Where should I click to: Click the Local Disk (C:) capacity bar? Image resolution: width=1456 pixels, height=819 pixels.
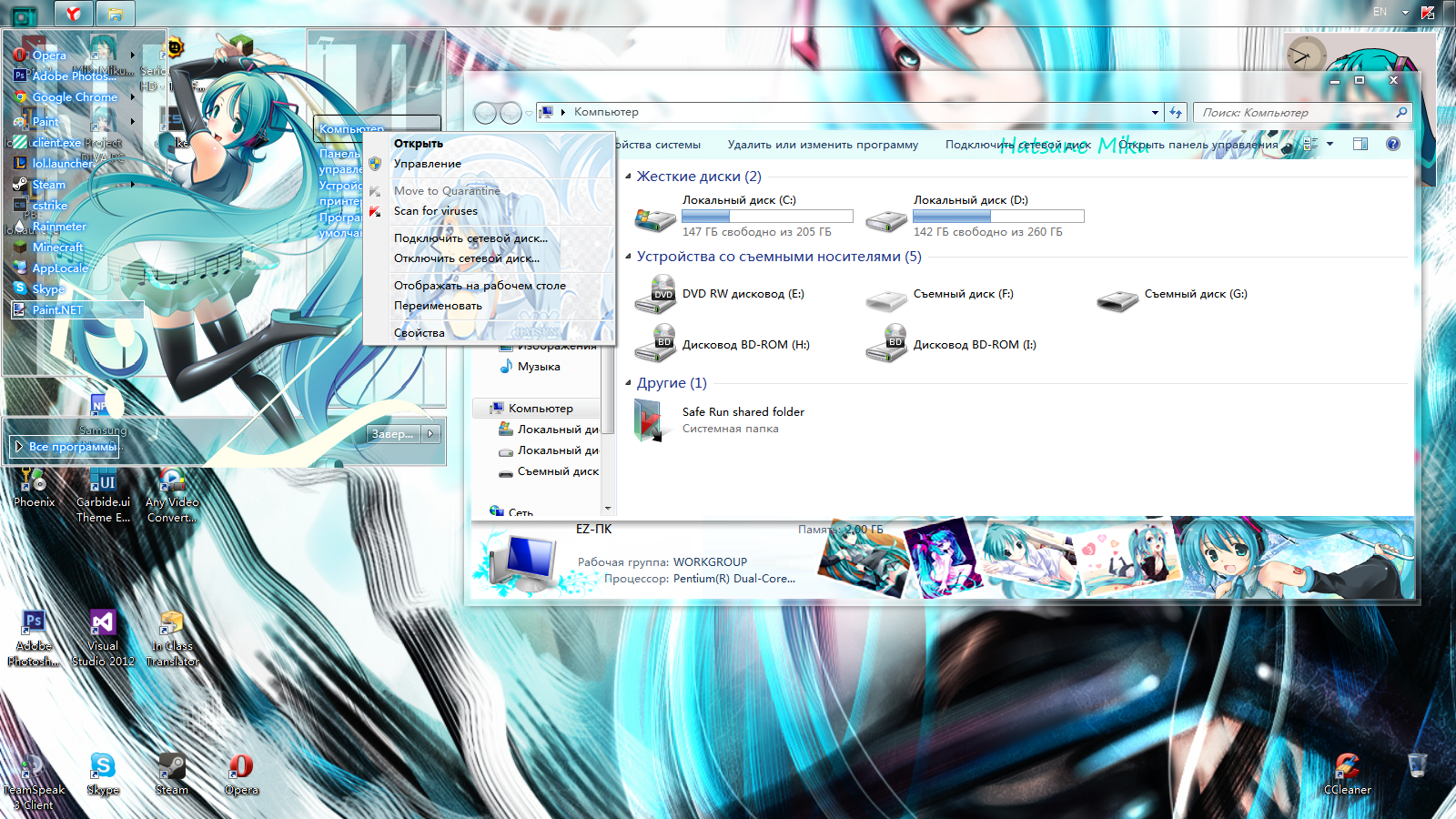pos(767,217)
